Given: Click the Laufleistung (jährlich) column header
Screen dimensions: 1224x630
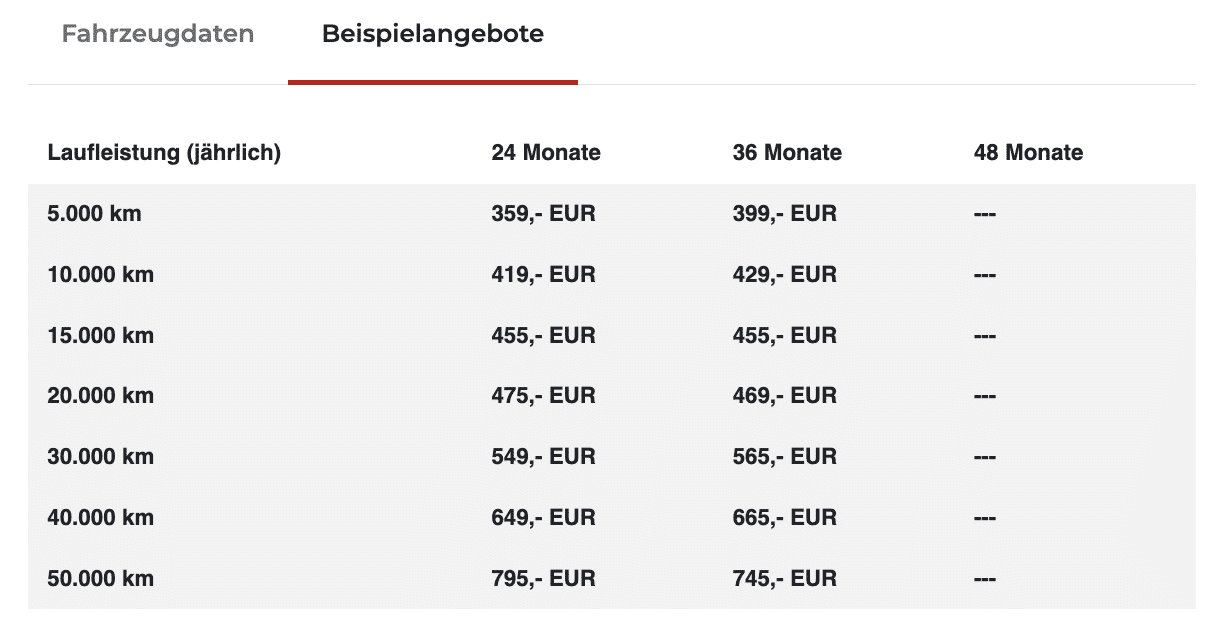Looking at the screenshot, I should [164, 153].
